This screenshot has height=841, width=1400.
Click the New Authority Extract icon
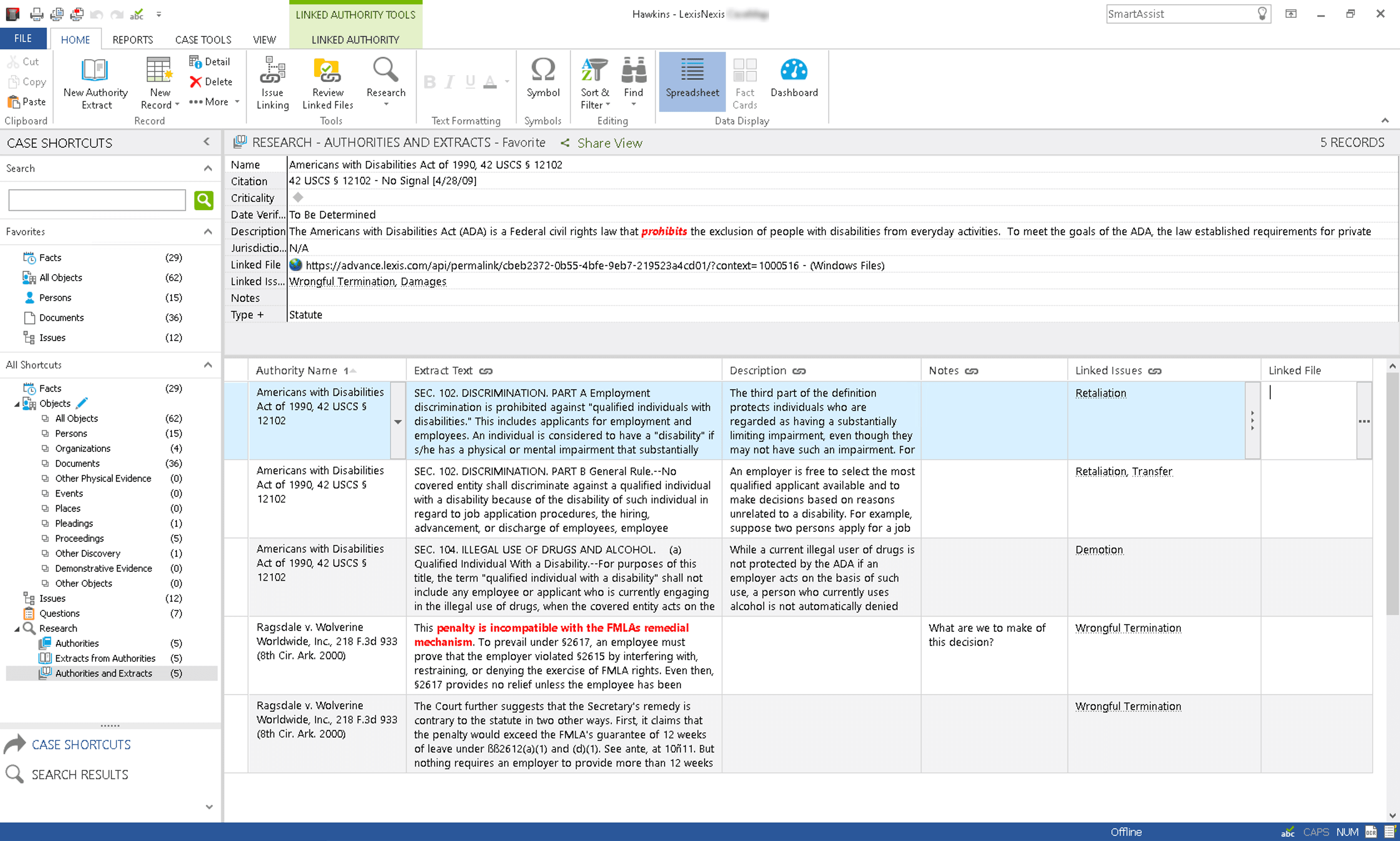95,71
